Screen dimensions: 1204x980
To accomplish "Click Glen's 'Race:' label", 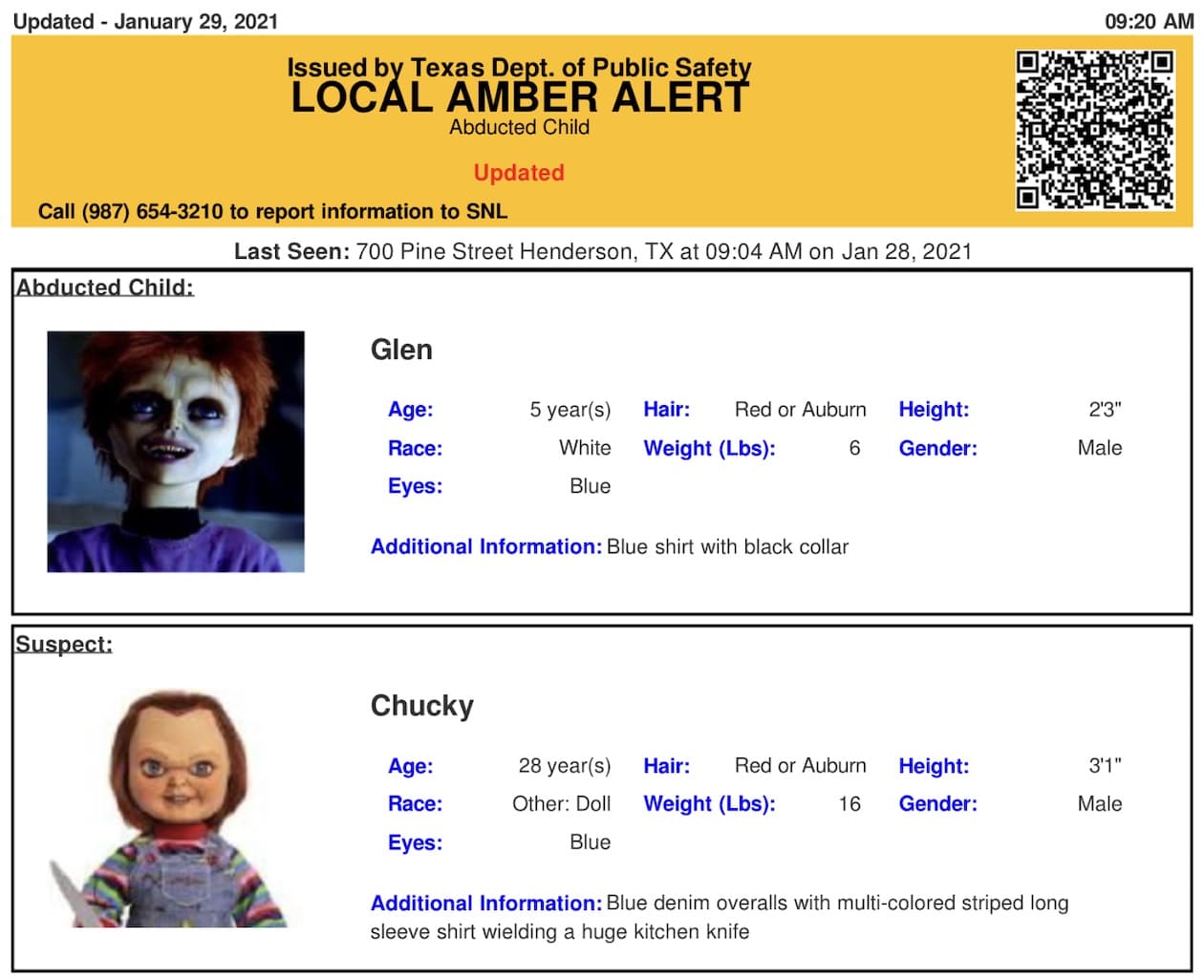I will (x=415, y=448).
